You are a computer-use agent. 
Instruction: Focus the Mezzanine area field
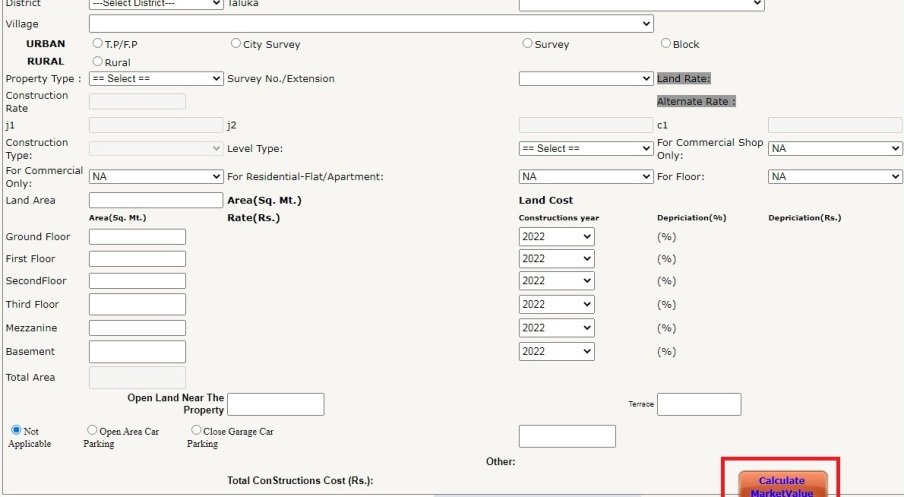pyautogui.click(x=137, y=328)
